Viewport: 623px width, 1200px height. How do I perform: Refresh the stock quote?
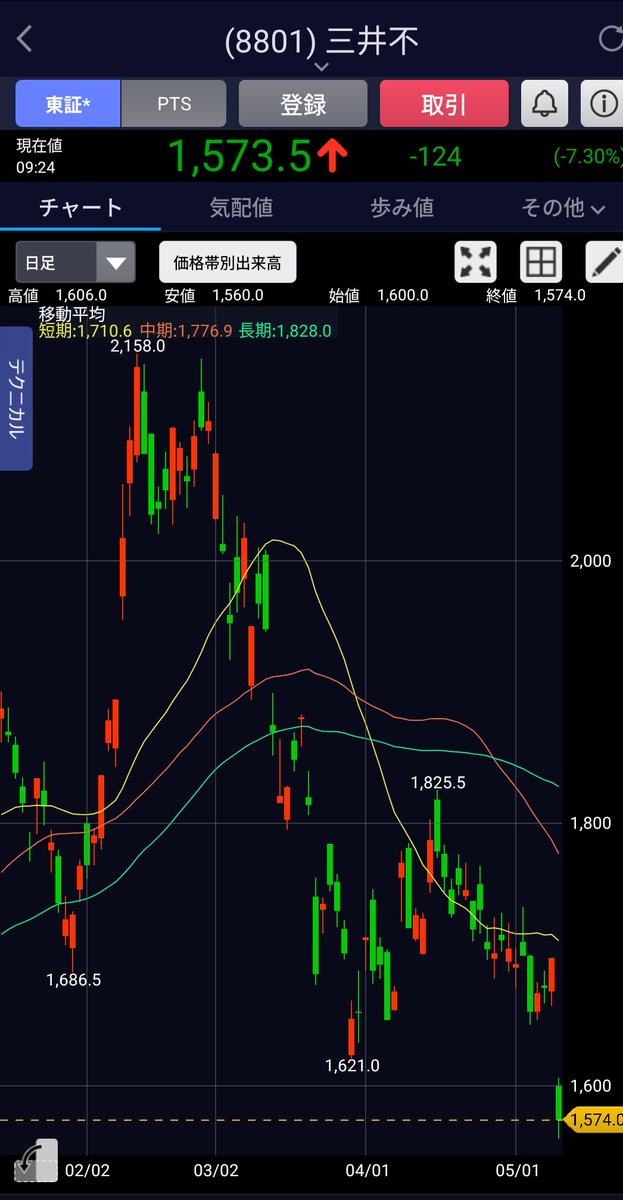609,40
